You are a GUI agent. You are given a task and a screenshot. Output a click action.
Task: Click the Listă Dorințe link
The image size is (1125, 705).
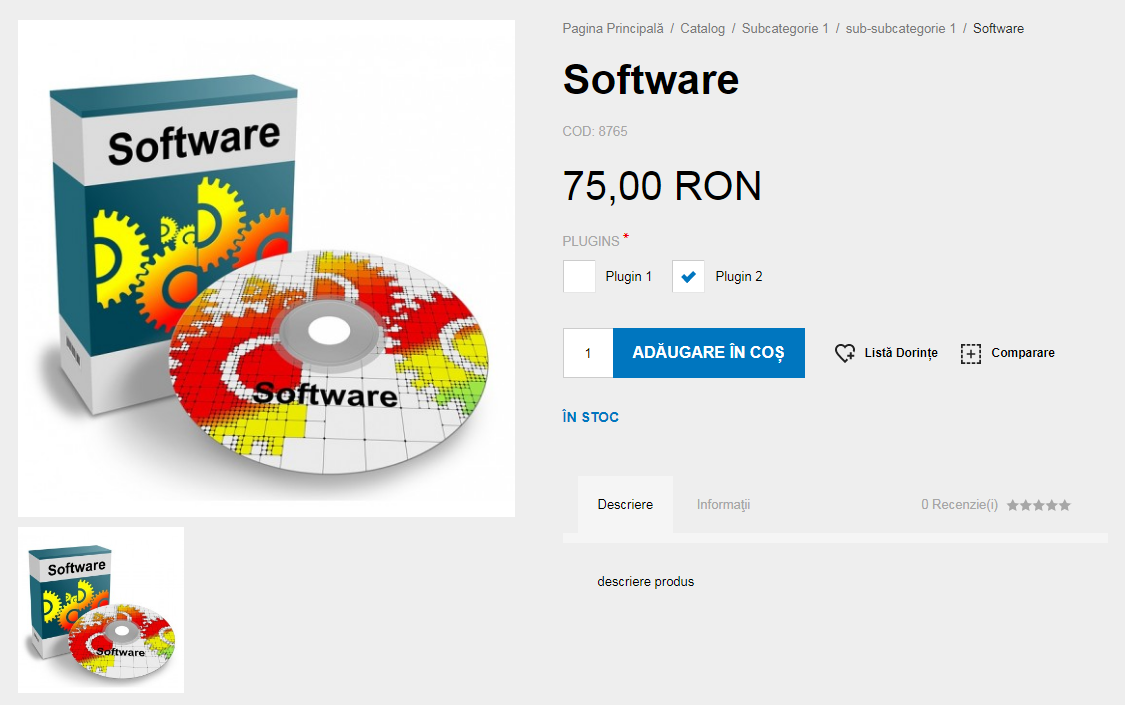pyautogui.click(x=901, y=353)
